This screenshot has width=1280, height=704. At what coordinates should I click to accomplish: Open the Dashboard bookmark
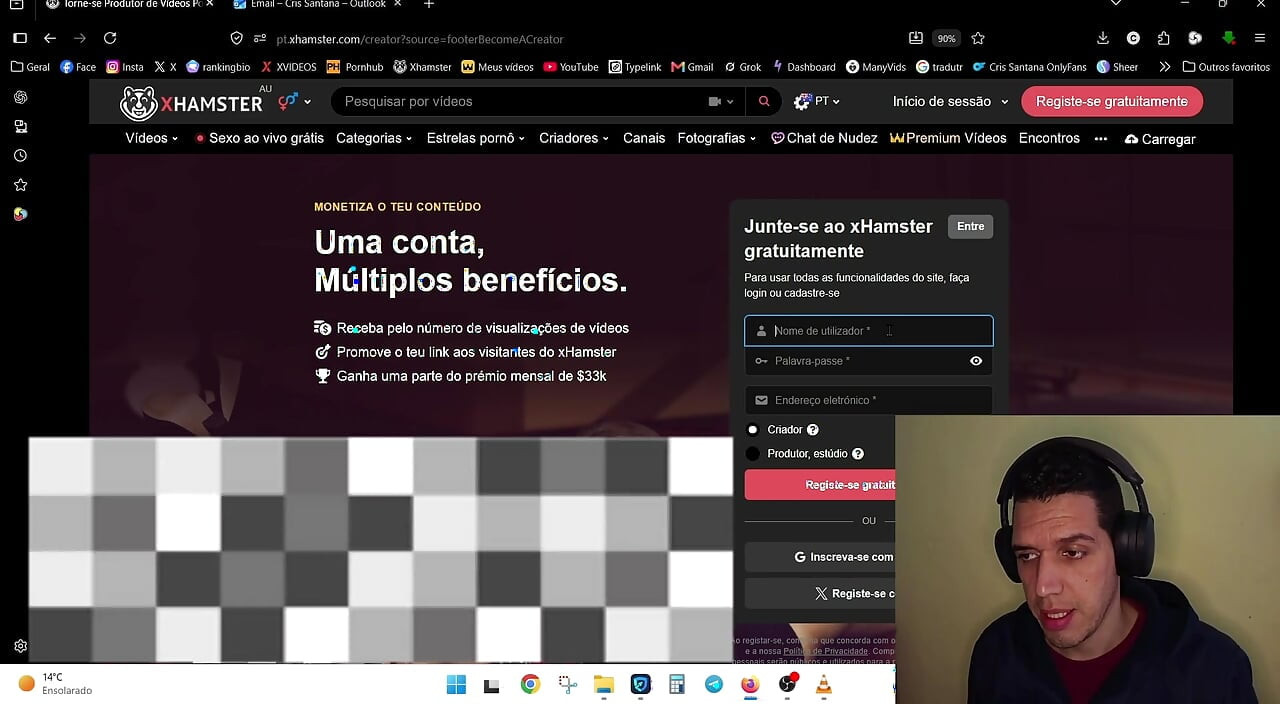(803, 67)
